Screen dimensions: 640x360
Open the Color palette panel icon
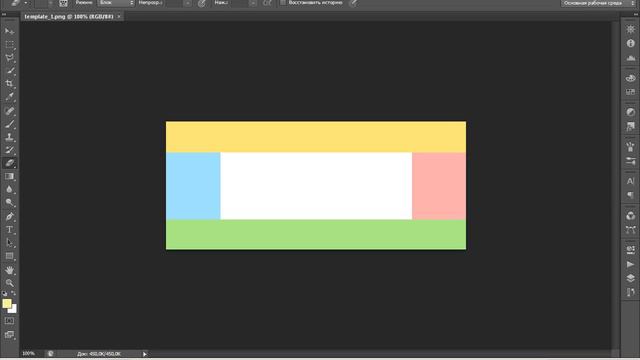tap(631, 78)
